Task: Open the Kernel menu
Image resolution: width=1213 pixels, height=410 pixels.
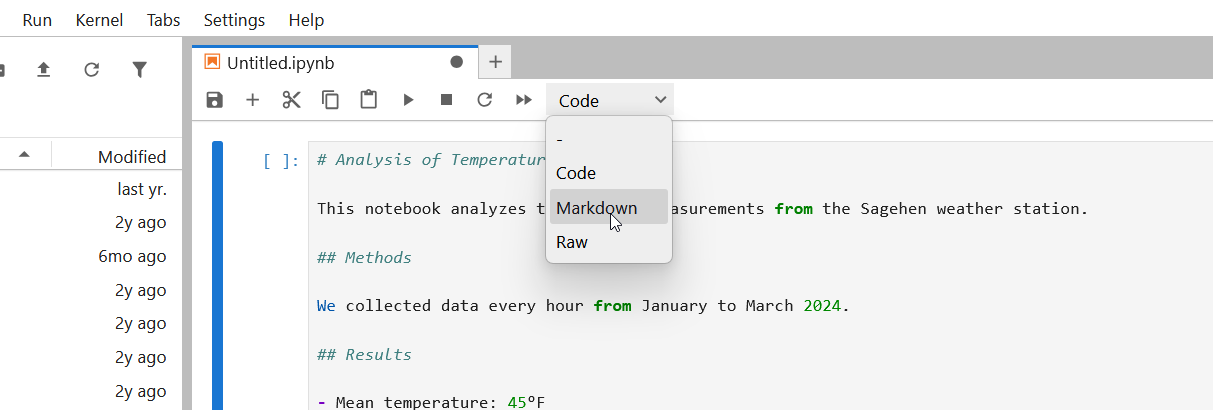Action: coord(99,20)
